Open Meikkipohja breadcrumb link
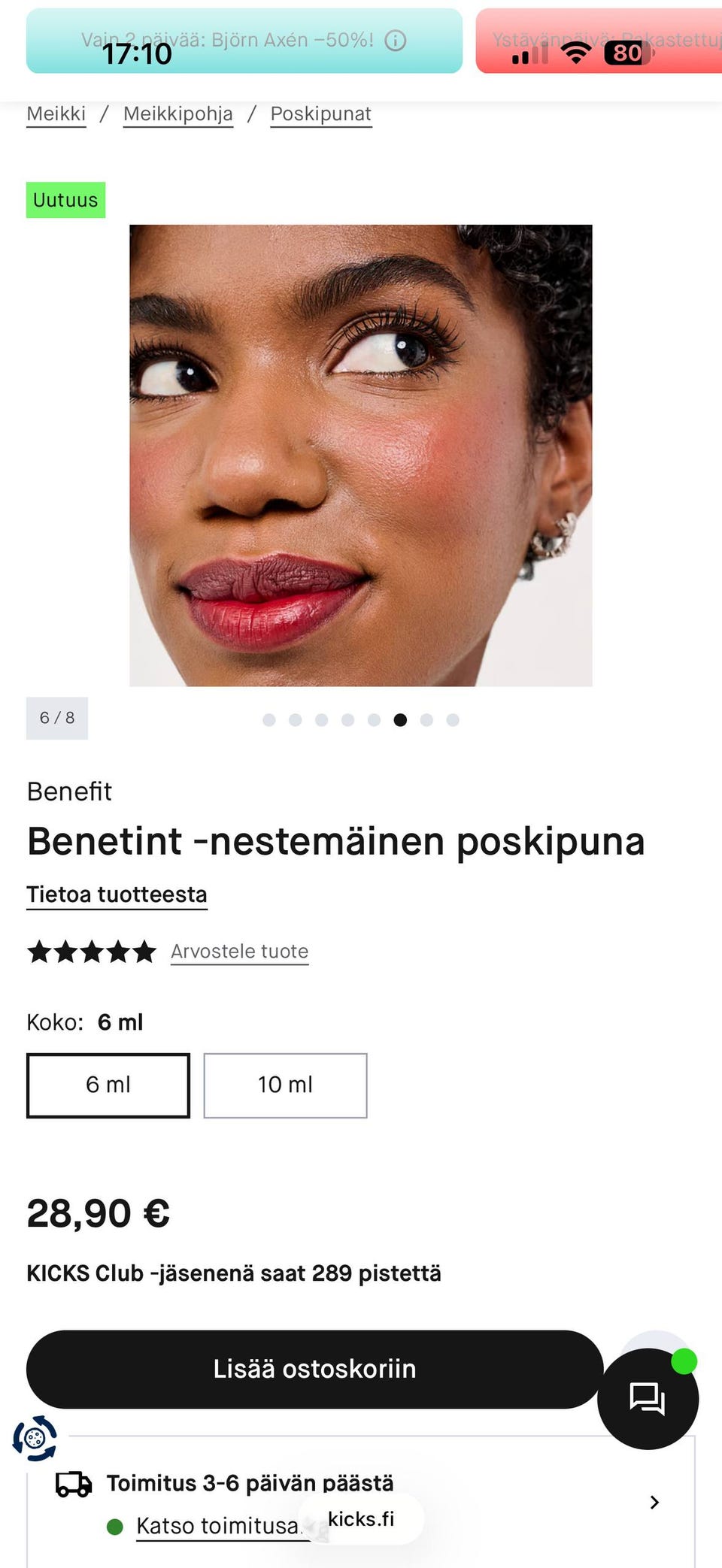 click(178, 114)
